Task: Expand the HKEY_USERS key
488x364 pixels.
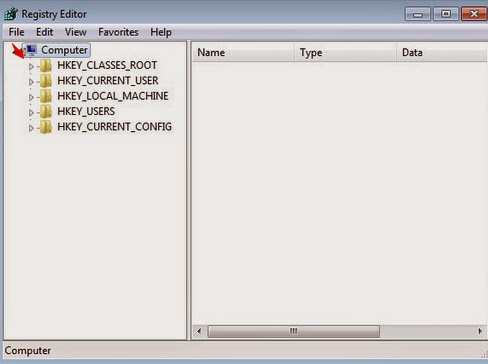Action: point(31,113)
